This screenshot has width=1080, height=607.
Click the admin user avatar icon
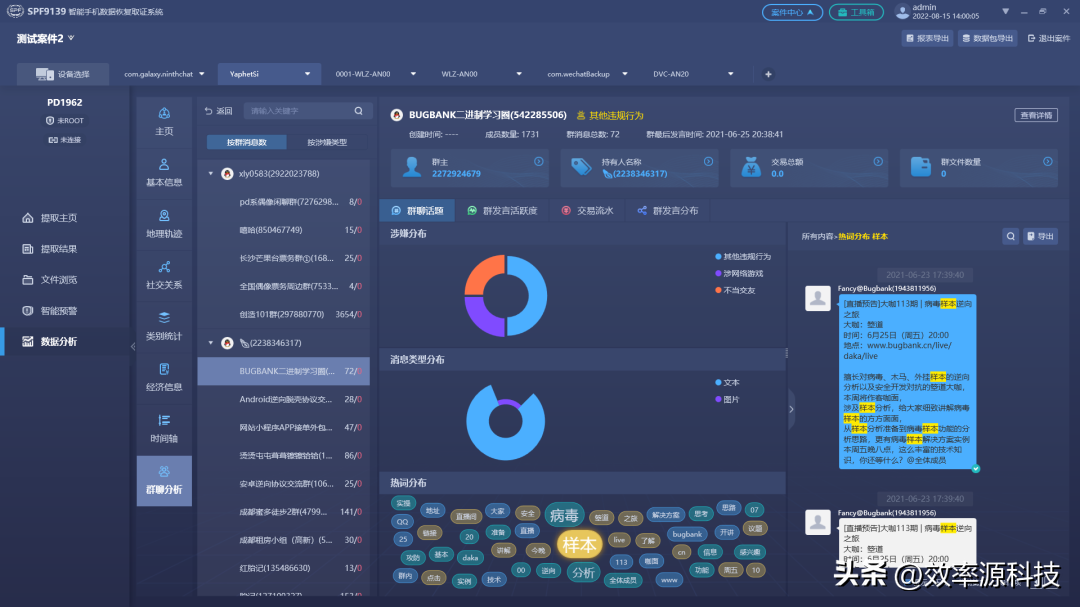coord(902,12)
